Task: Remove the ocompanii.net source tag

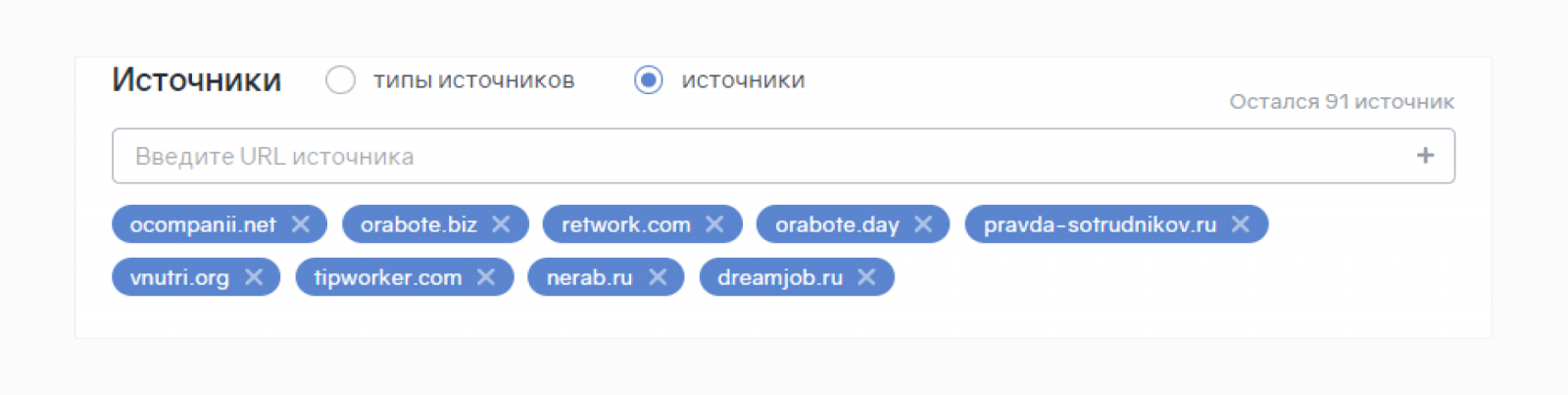Action: pos(301,224)
